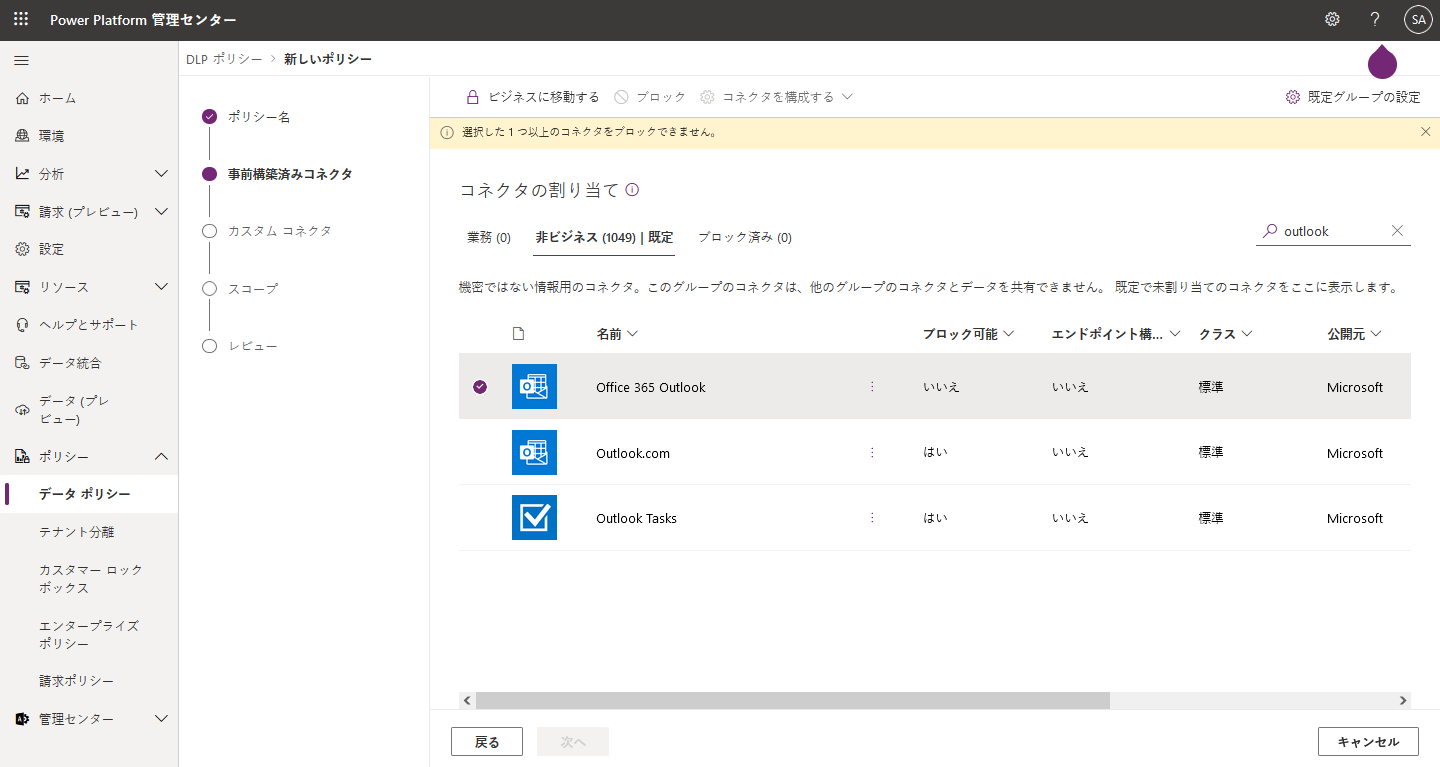Click the scrollbar left arrow
Viewport: 1440px width, 767px height.
click(467, 700)
